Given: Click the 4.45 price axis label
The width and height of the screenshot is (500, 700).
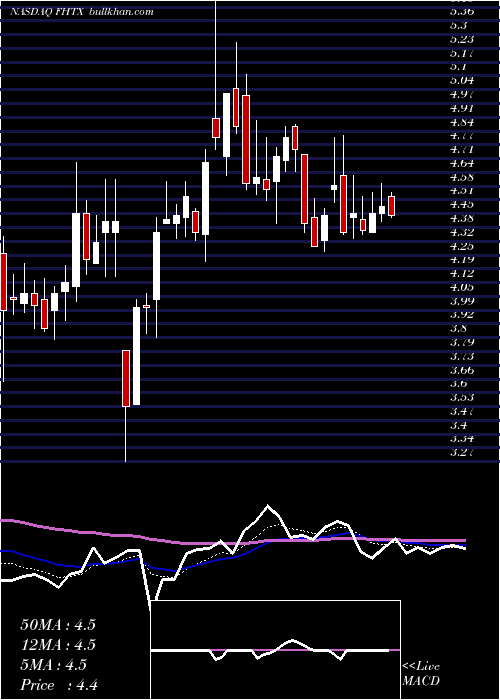Looking at the screenshot, I should pyautogui.click(x=462, y=204).
